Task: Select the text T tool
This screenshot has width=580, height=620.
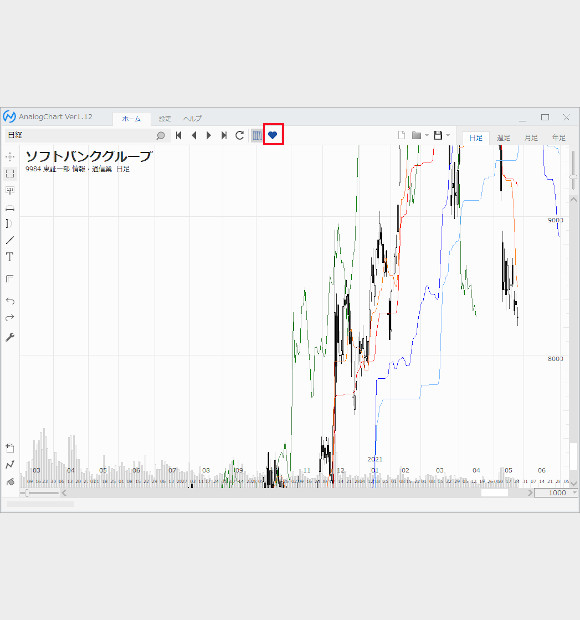Action: 10,257
